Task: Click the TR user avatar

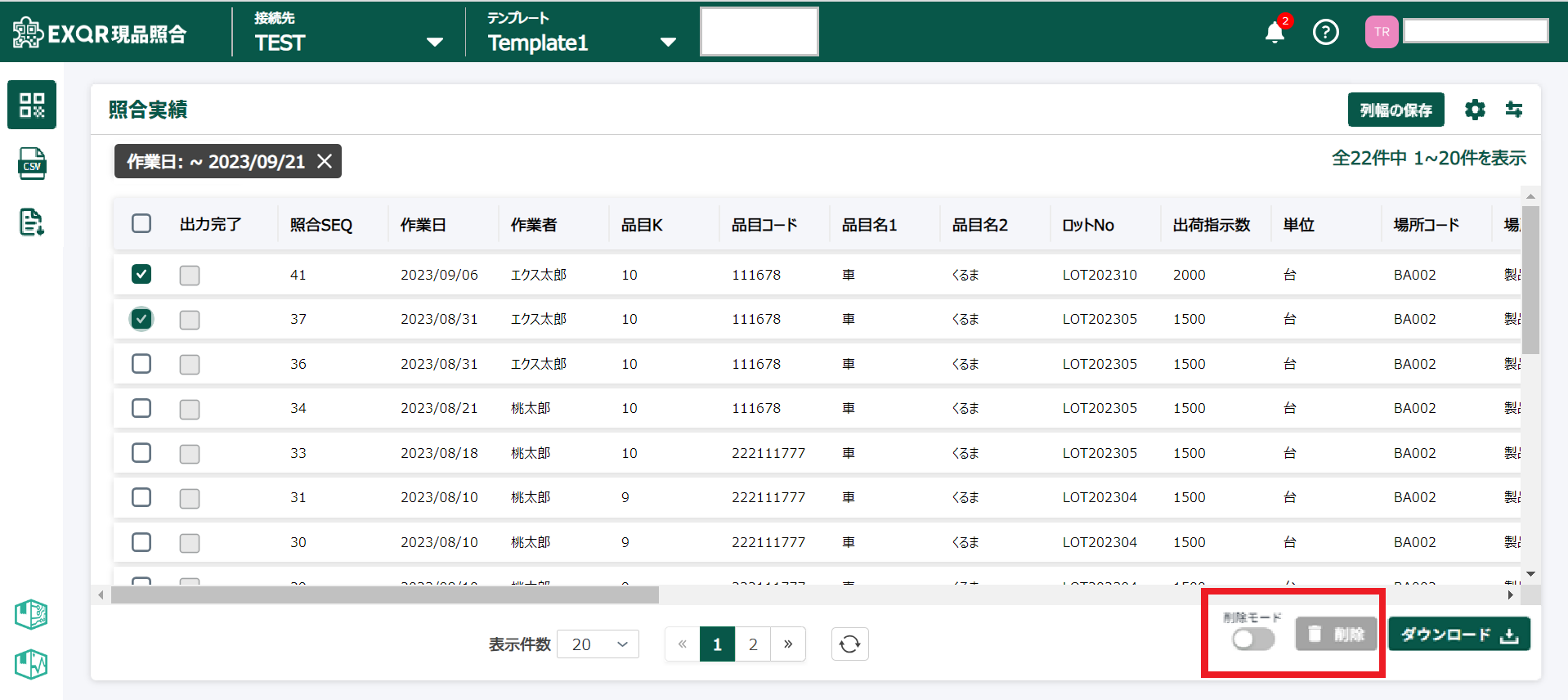Action: point(1381,32)
